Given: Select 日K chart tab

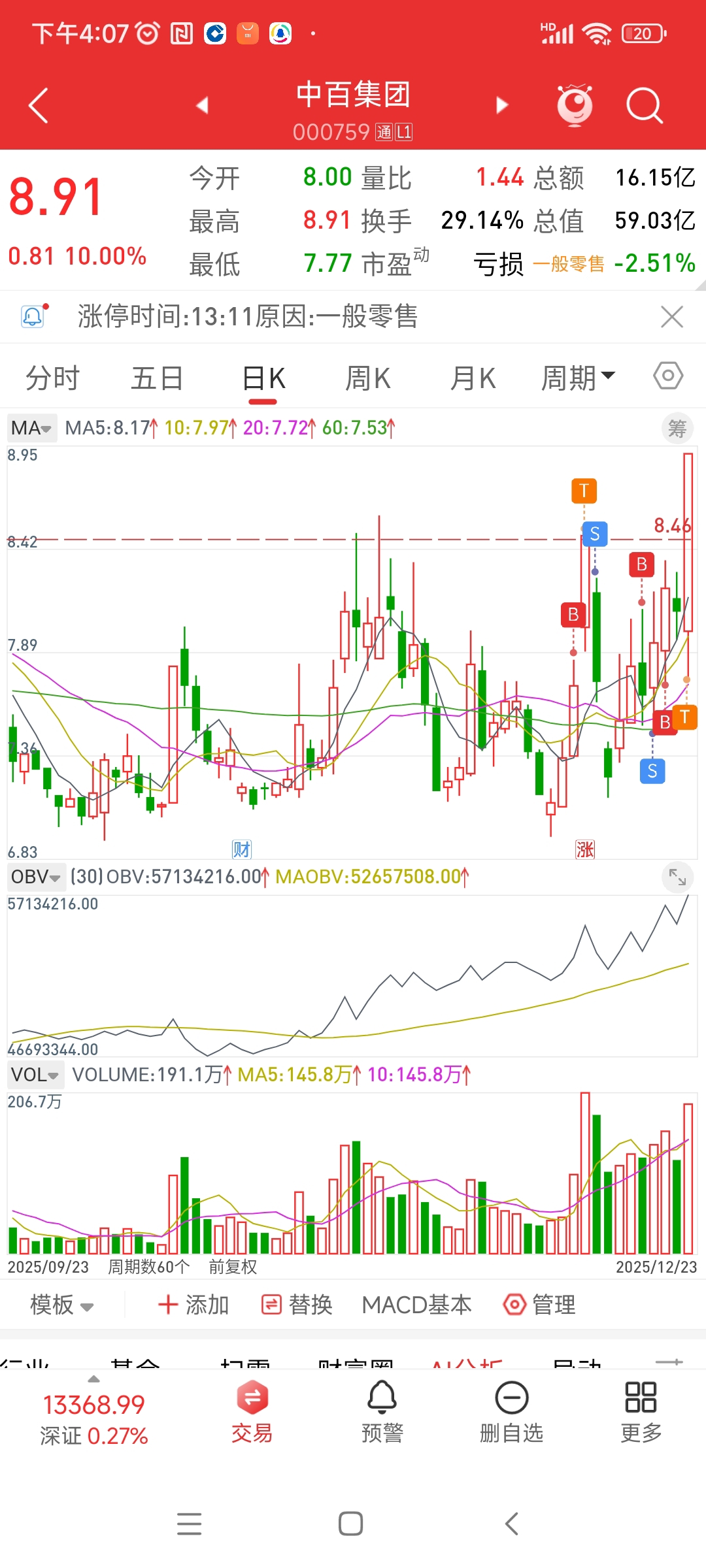Looking at the screenshot, I should pos(263,378).
